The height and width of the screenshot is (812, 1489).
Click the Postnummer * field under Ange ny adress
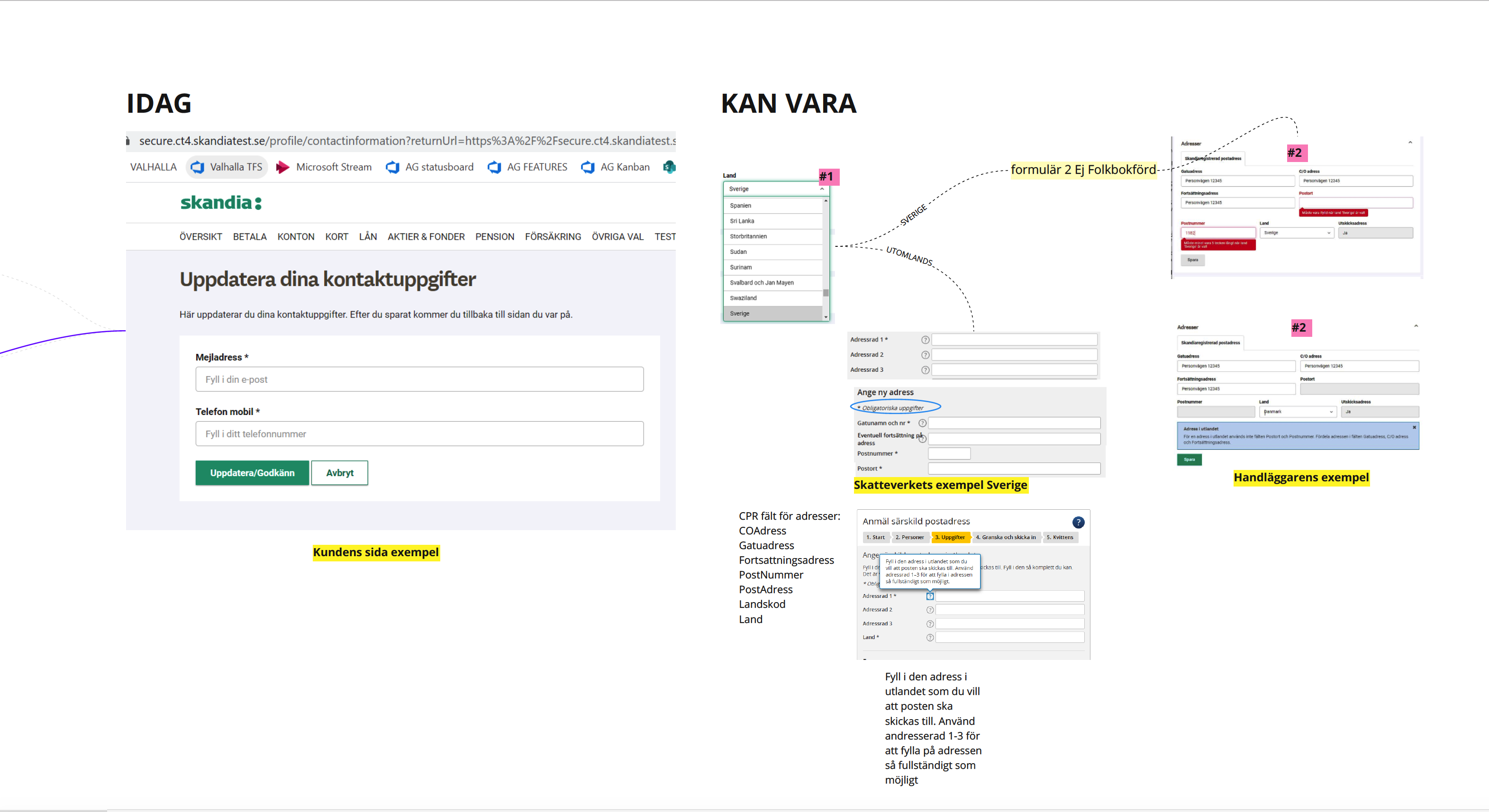949,454
